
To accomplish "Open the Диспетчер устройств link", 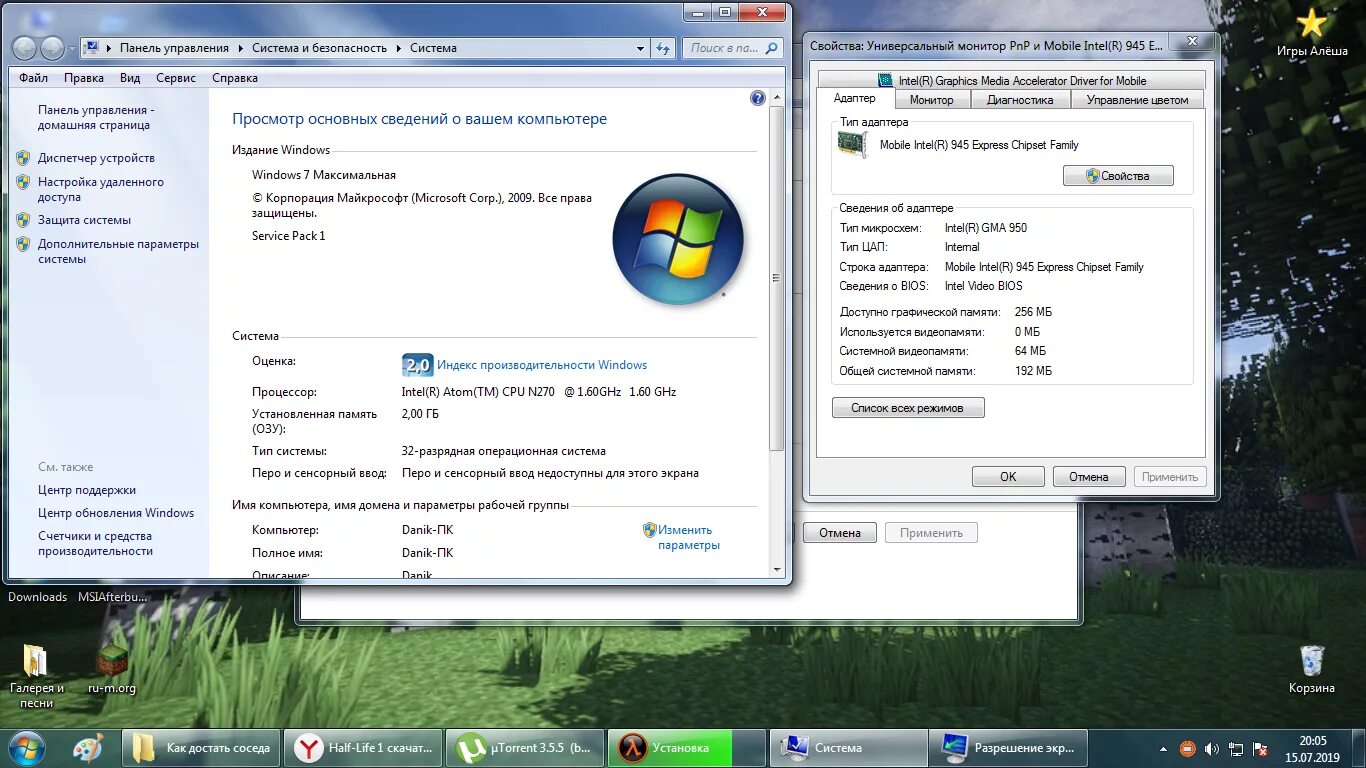I will click(x=96, y=158).
